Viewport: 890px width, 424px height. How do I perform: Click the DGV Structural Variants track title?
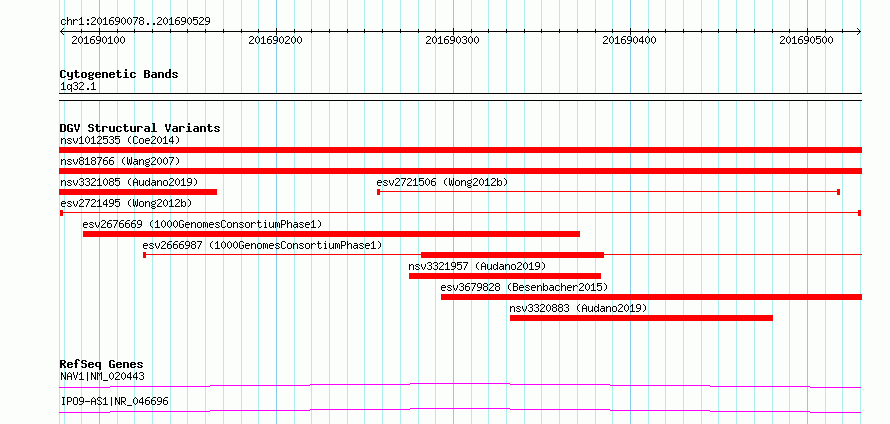[x=140, y=128]
